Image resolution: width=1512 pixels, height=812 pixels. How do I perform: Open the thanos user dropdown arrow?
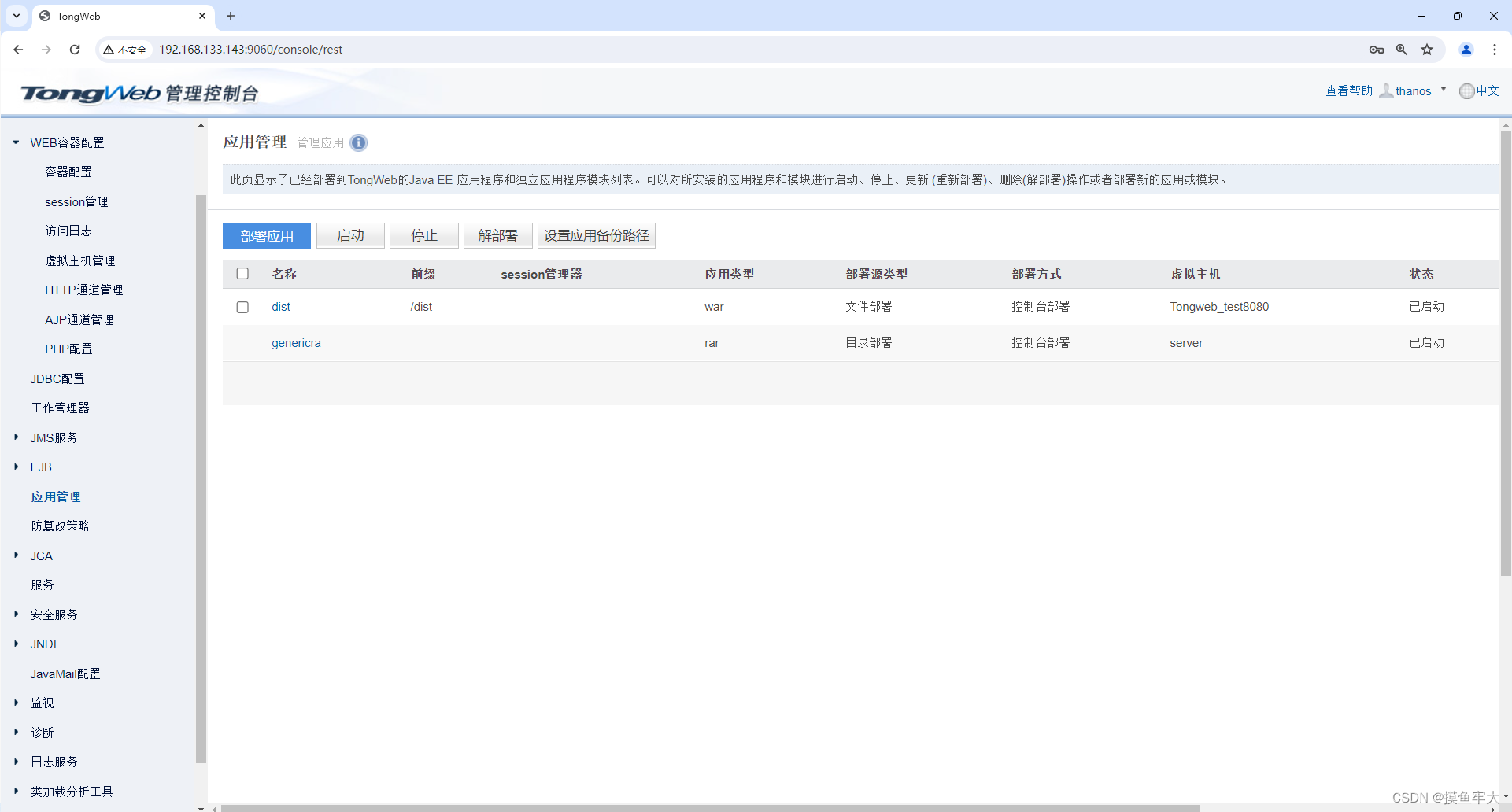(x=1444, y=90)
